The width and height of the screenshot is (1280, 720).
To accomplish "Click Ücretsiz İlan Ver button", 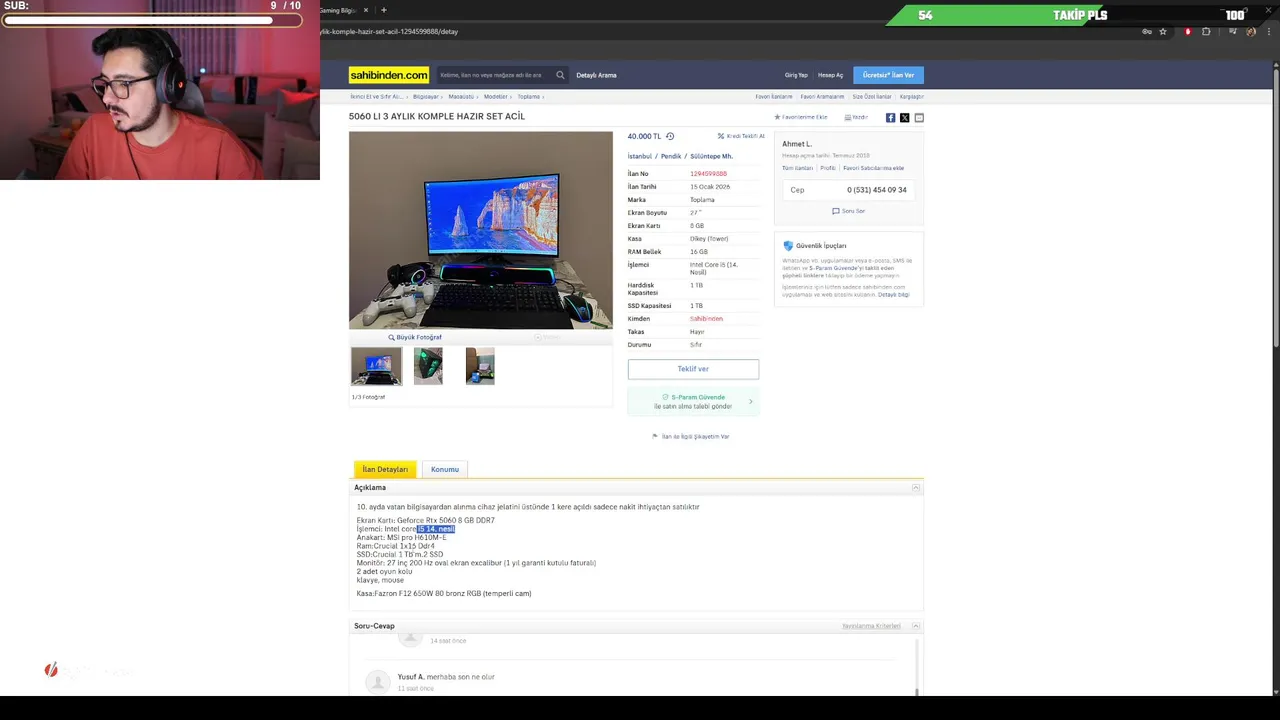I will [888, 75].
